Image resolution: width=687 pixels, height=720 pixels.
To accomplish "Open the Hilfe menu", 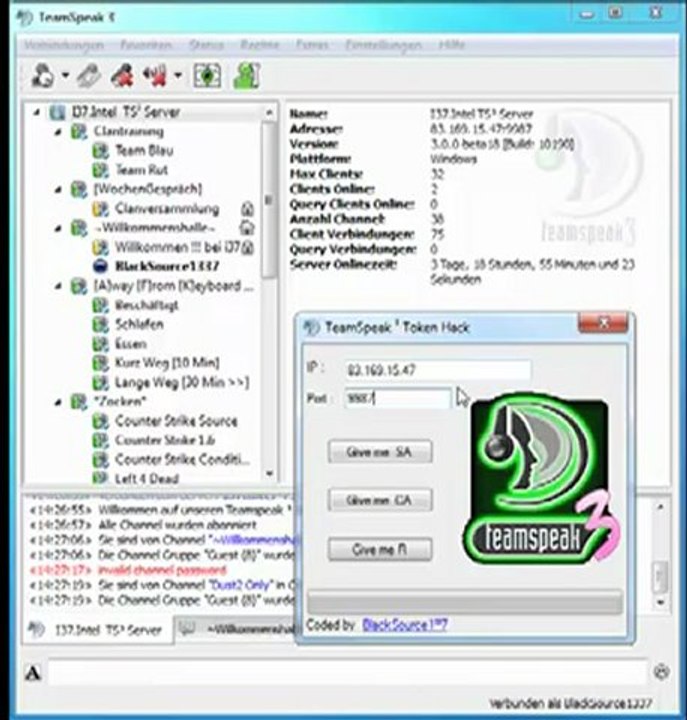I will 452,45.
